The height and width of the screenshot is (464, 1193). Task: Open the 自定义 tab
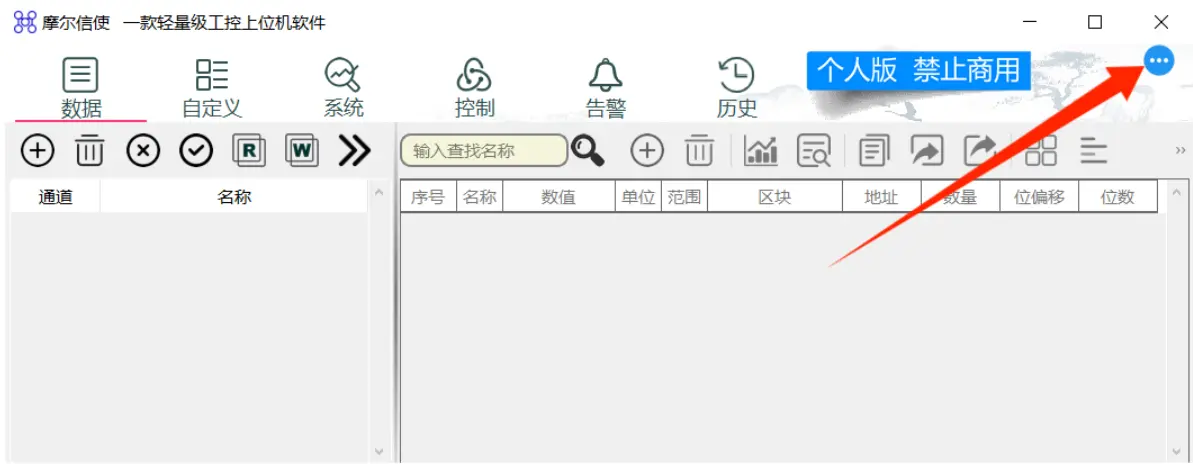coord(212,88)
